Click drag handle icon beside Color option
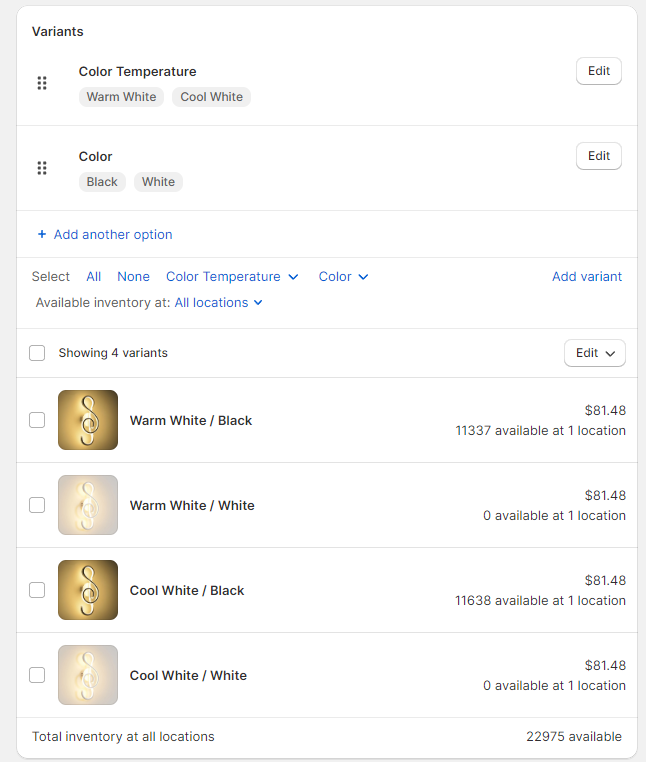The height and width of the screenshot is (762, 646). 42,168
